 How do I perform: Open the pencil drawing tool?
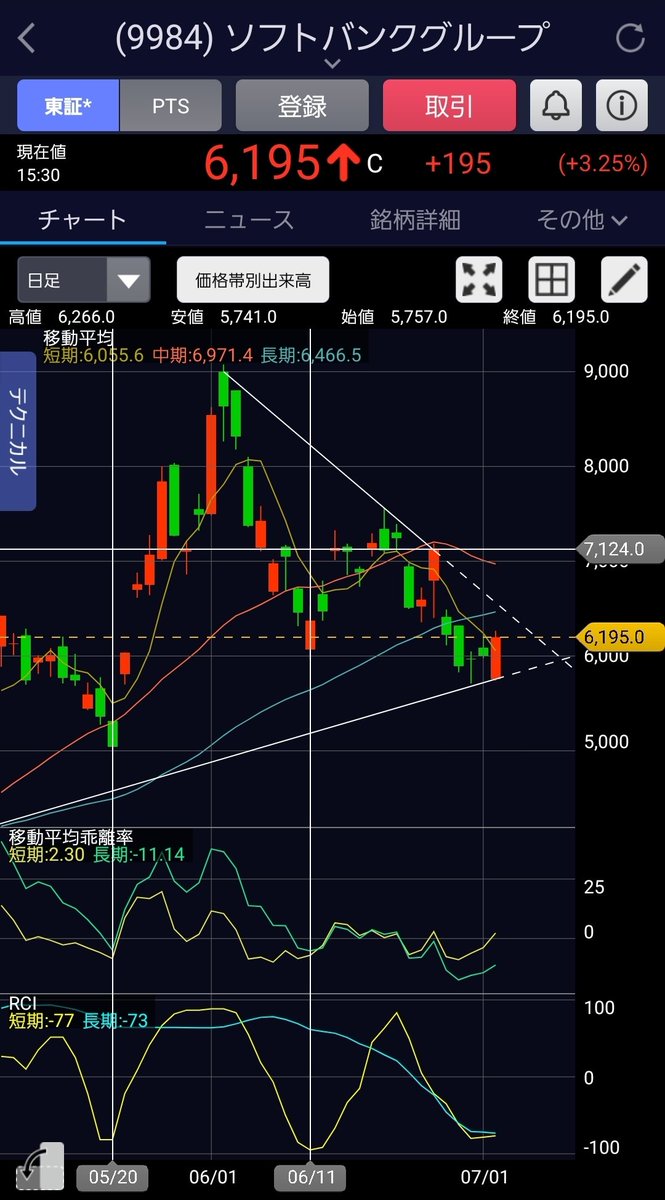[x=624, y=280]
